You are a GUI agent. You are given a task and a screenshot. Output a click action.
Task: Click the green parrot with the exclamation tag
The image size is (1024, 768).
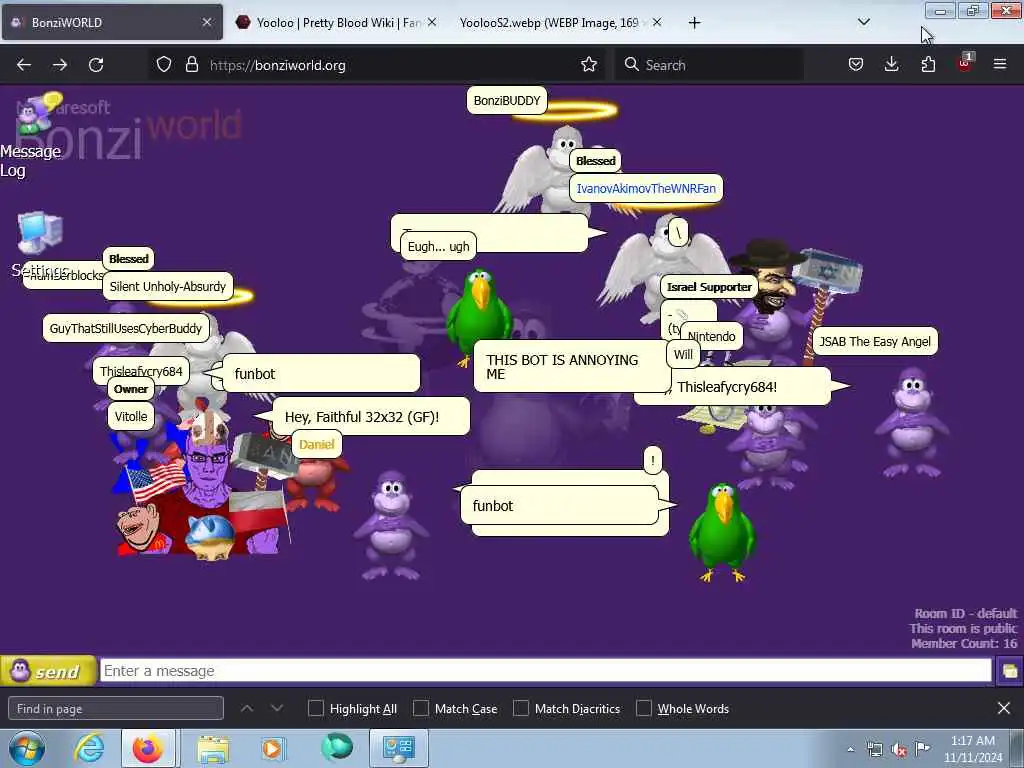click(x=722, y=532)
